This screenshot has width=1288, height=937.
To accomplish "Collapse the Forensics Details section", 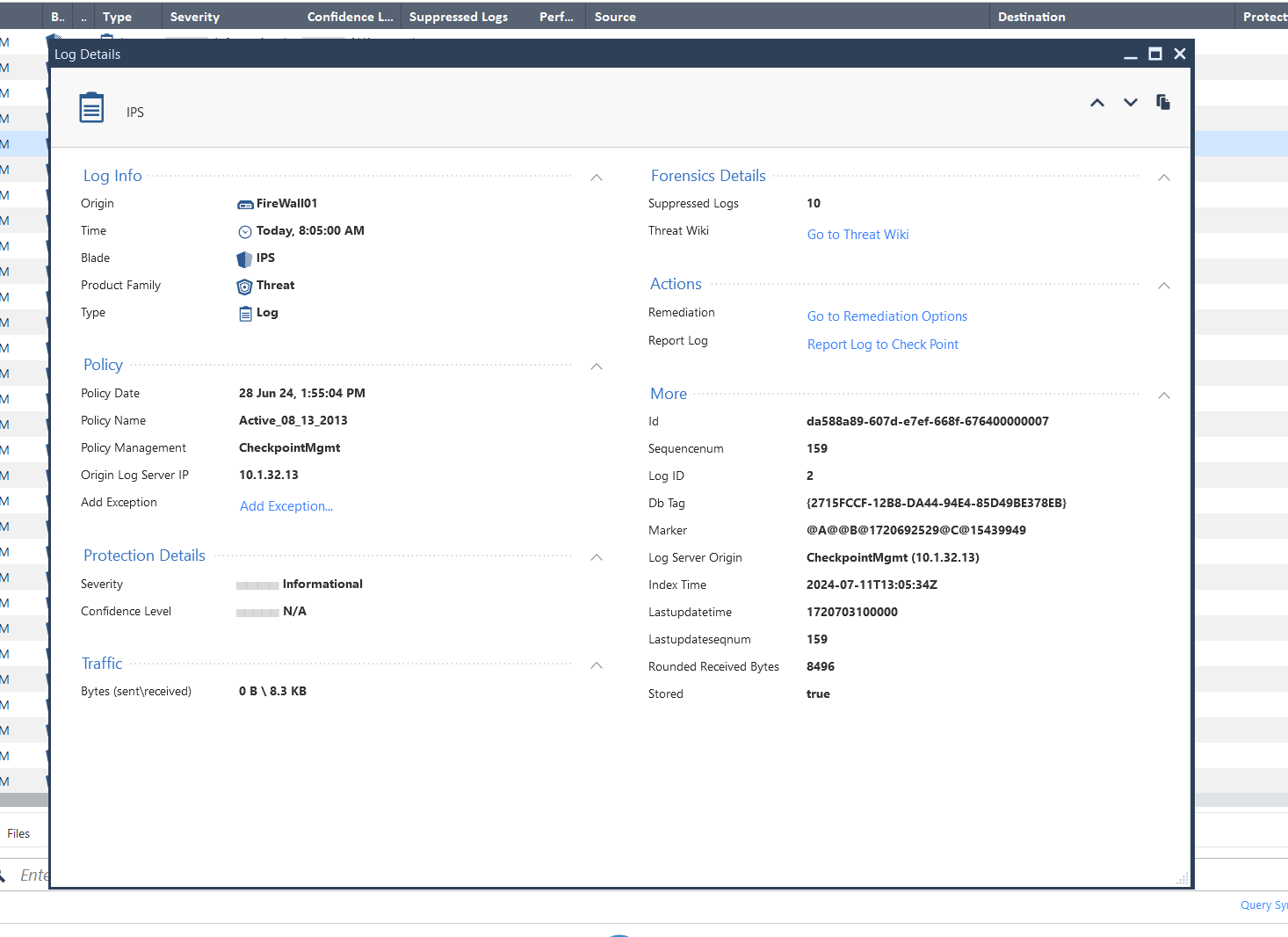I will [1164, 178].
